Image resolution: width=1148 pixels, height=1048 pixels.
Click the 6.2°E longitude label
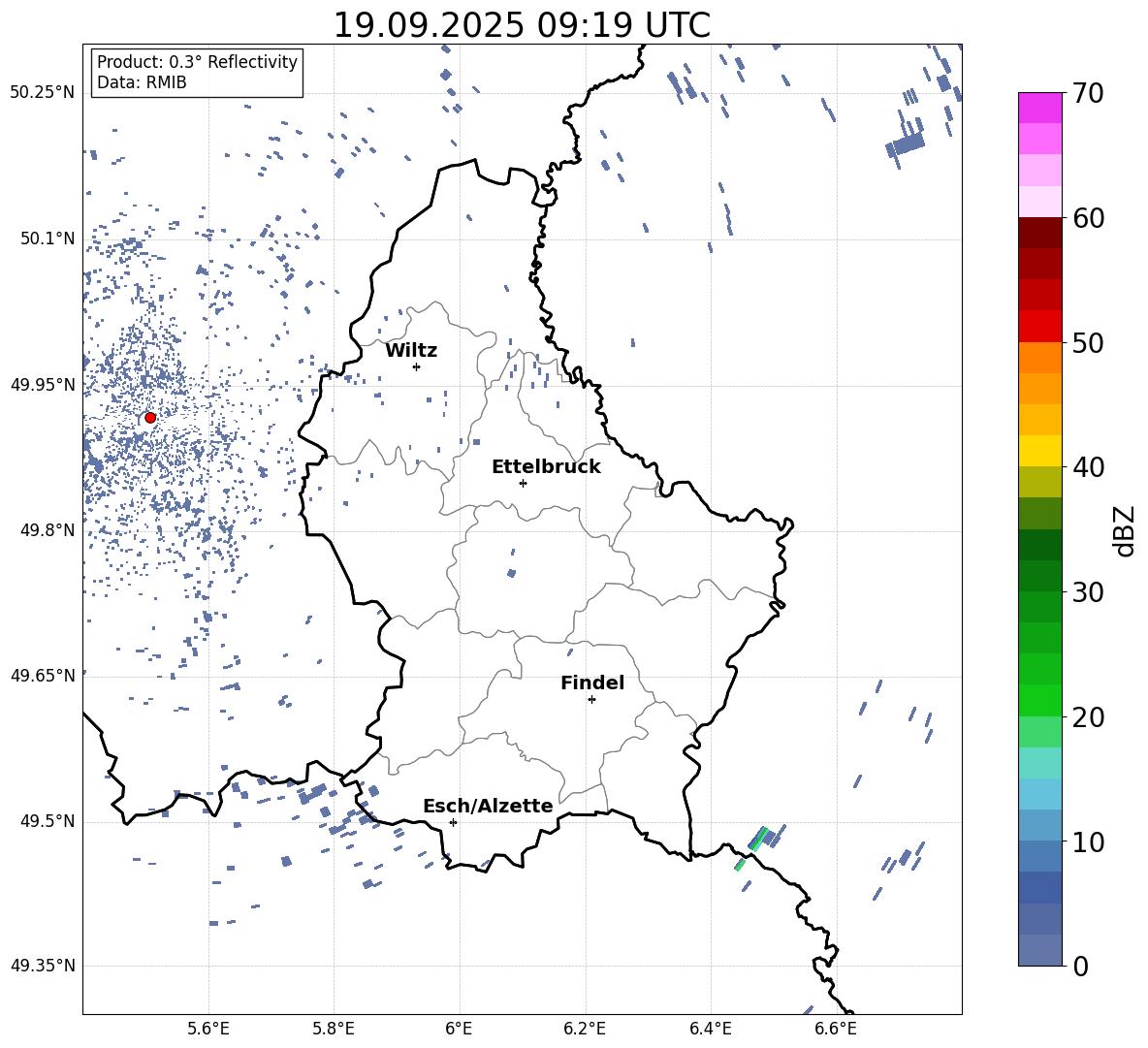(x=585, y=1029)
